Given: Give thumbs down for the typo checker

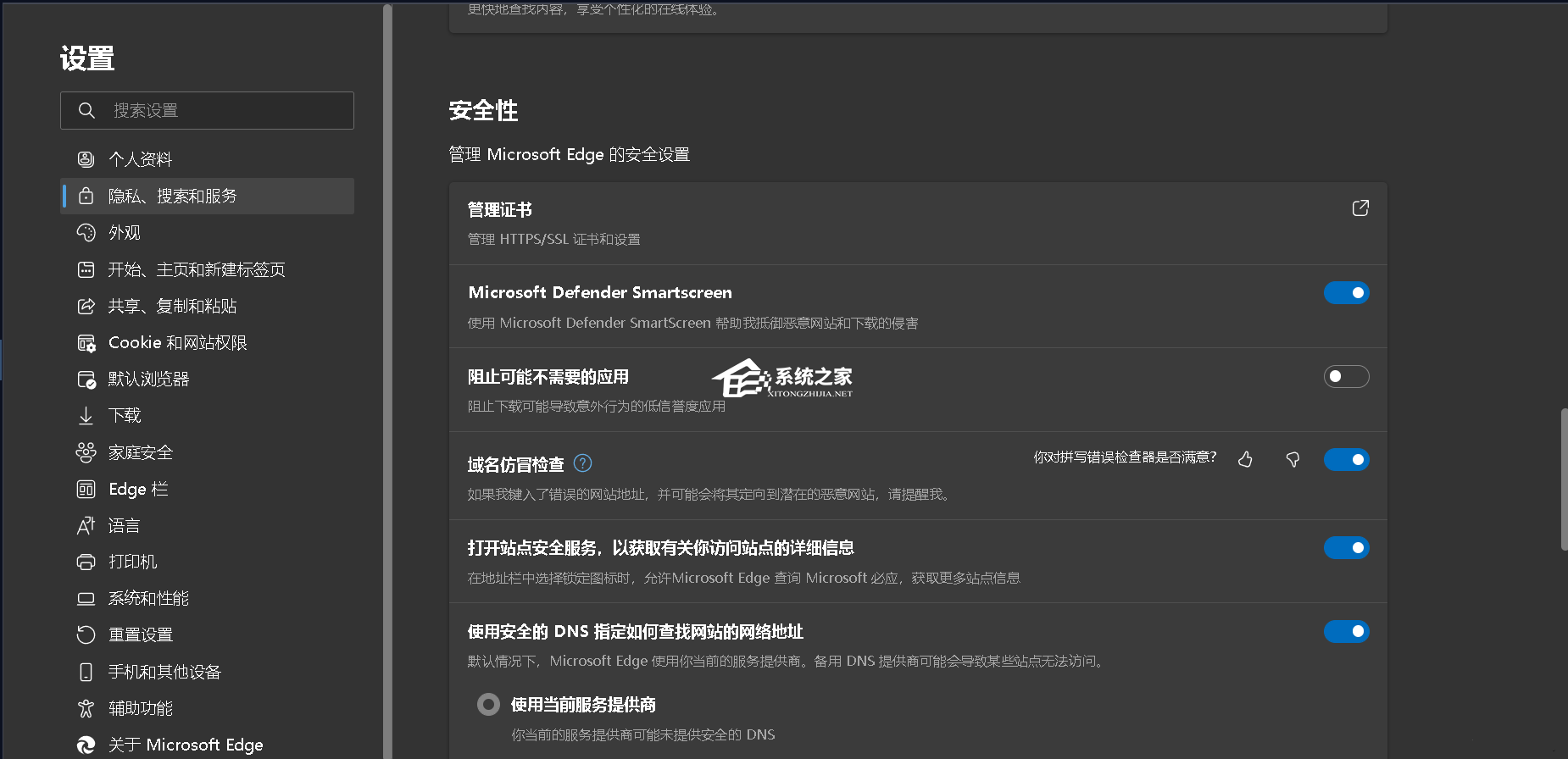Looking at the screenshot, I should click(x=1293, y=459).
